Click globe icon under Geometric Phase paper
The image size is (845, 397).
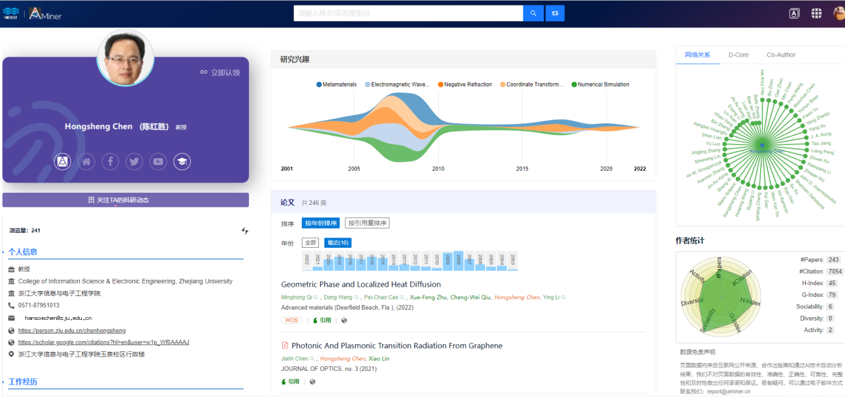point(344,320)
